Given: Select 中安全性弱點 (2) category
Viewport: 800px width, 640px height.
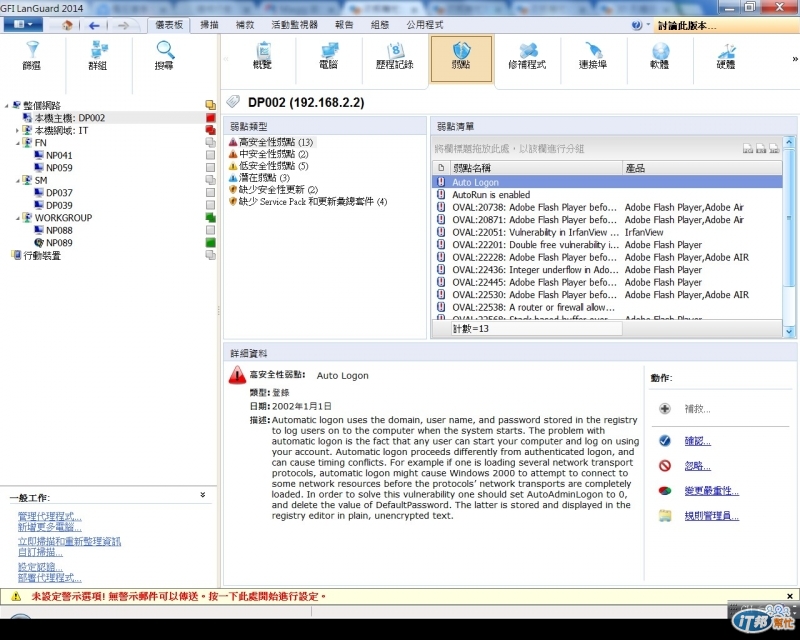Looking at the screenshot, I should (273, 154).
